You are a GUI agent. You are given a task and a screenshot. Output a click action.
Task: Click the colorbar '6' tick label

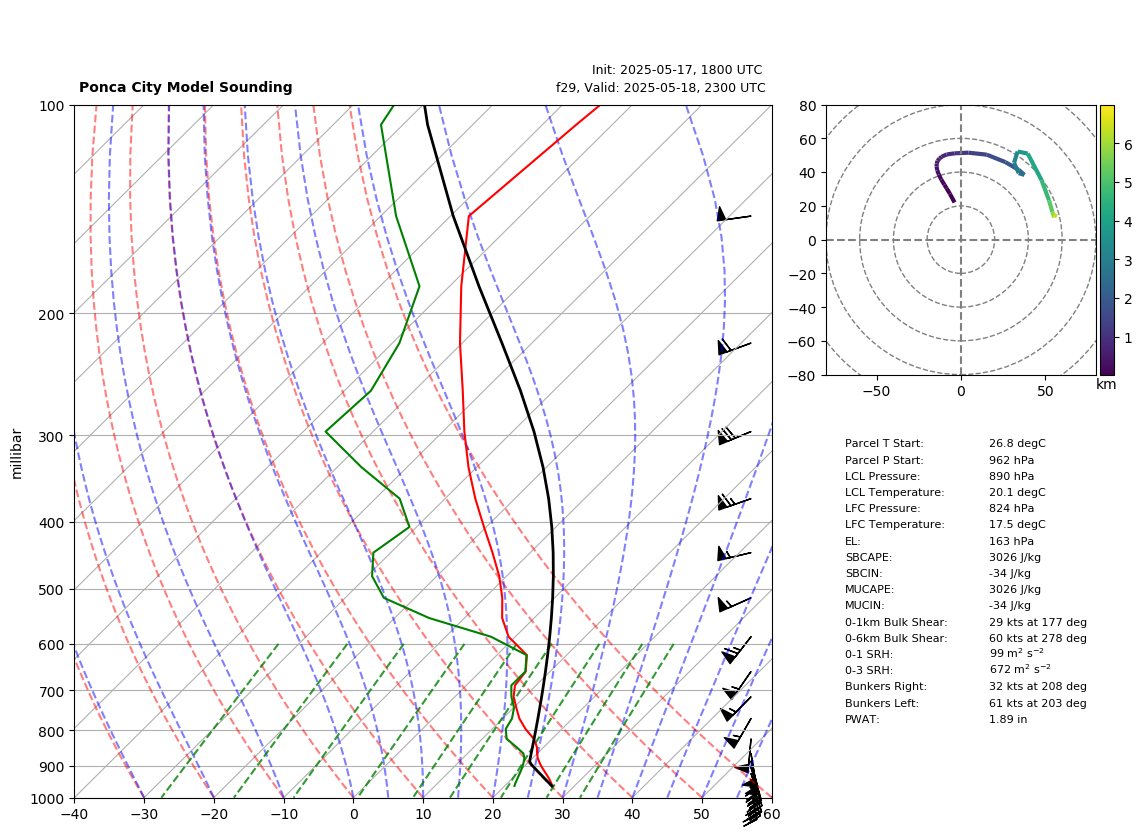click(1128, 145)
